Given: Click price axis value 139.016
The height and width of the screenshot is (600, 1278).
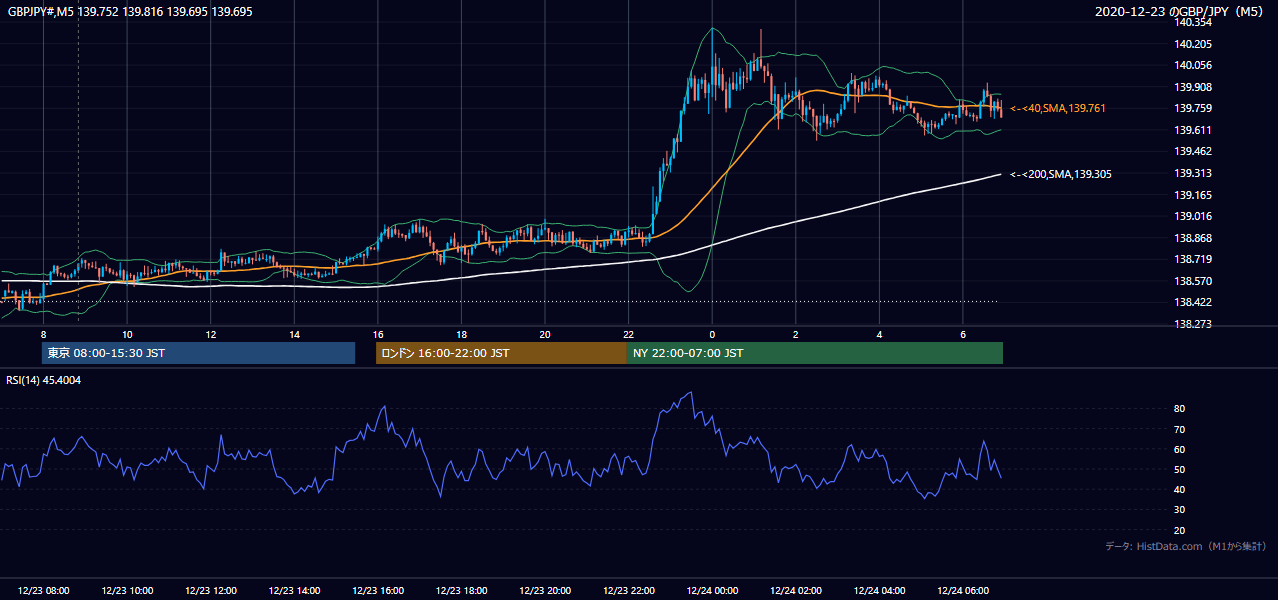Looking at the screenshot, I should (1194, 216).
